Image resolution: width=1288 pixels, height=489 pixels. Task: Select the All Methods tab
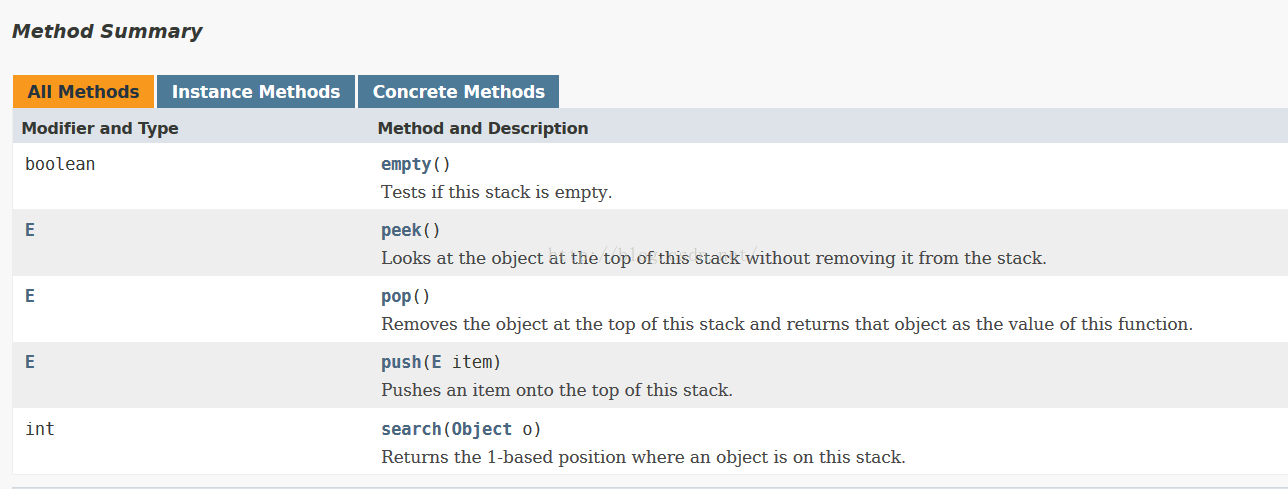[83, 91]
